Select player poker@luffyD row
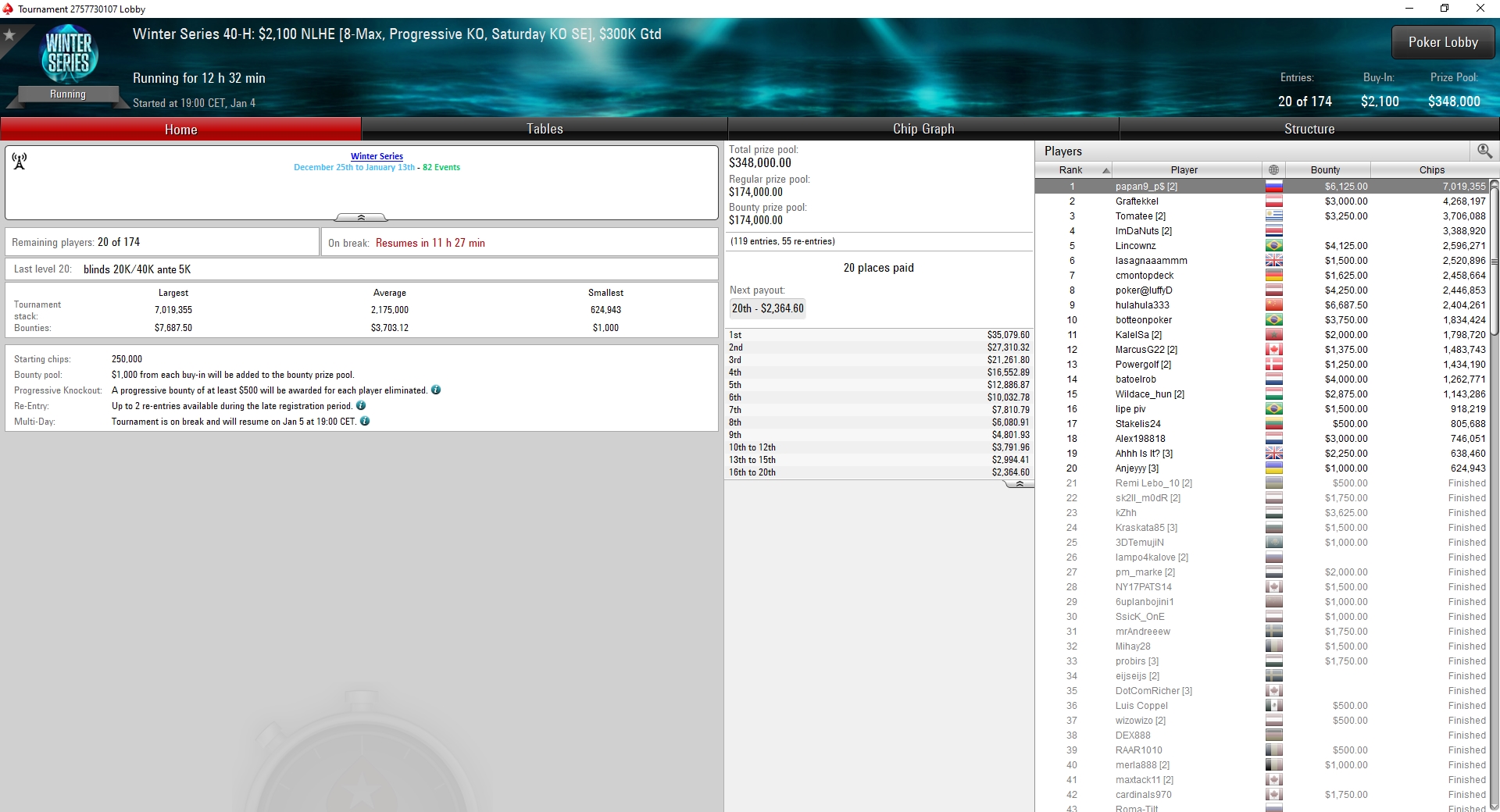 (x=1262, y=290)
